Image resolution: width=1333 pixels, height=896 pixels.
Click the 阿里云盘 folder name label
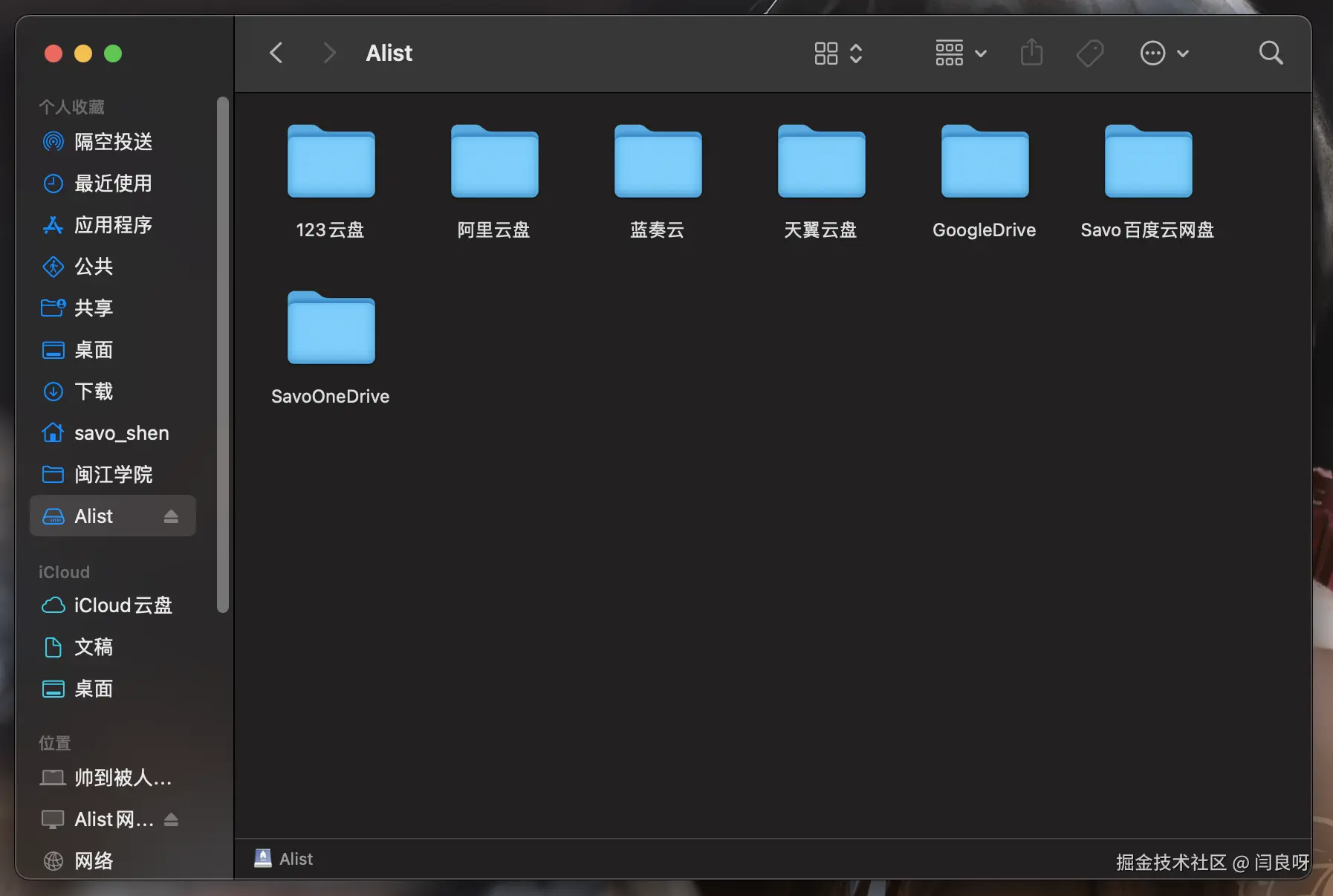point(494,230)
